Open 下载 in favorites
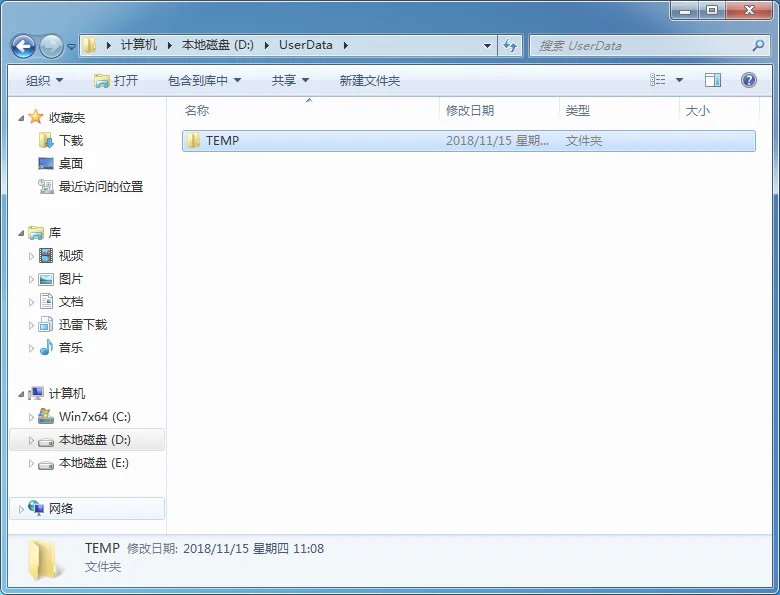 pyautogui.click(x=70, y=141)
